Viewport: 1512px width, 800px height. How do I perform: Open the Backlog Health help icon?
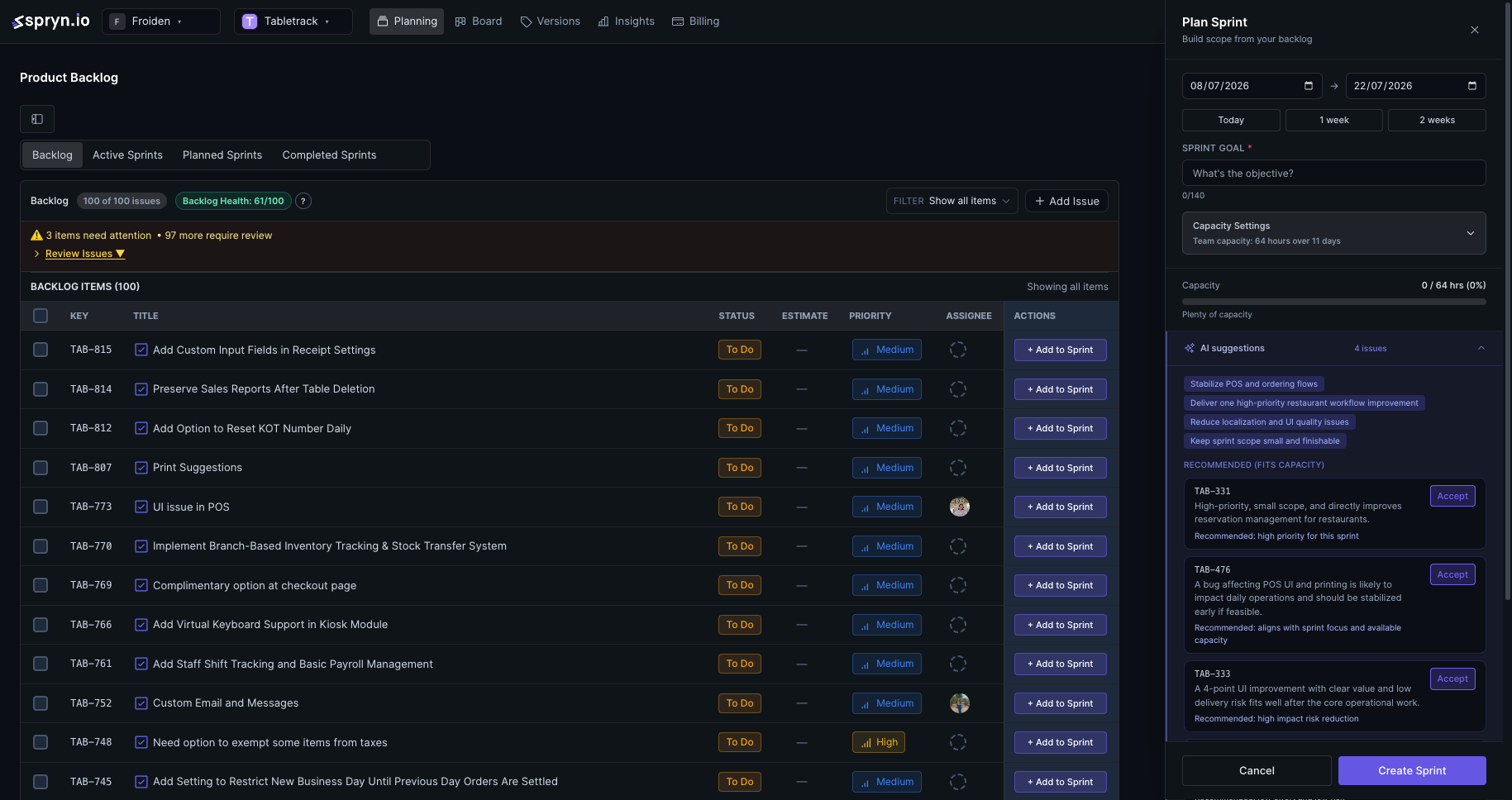point(303,201)
